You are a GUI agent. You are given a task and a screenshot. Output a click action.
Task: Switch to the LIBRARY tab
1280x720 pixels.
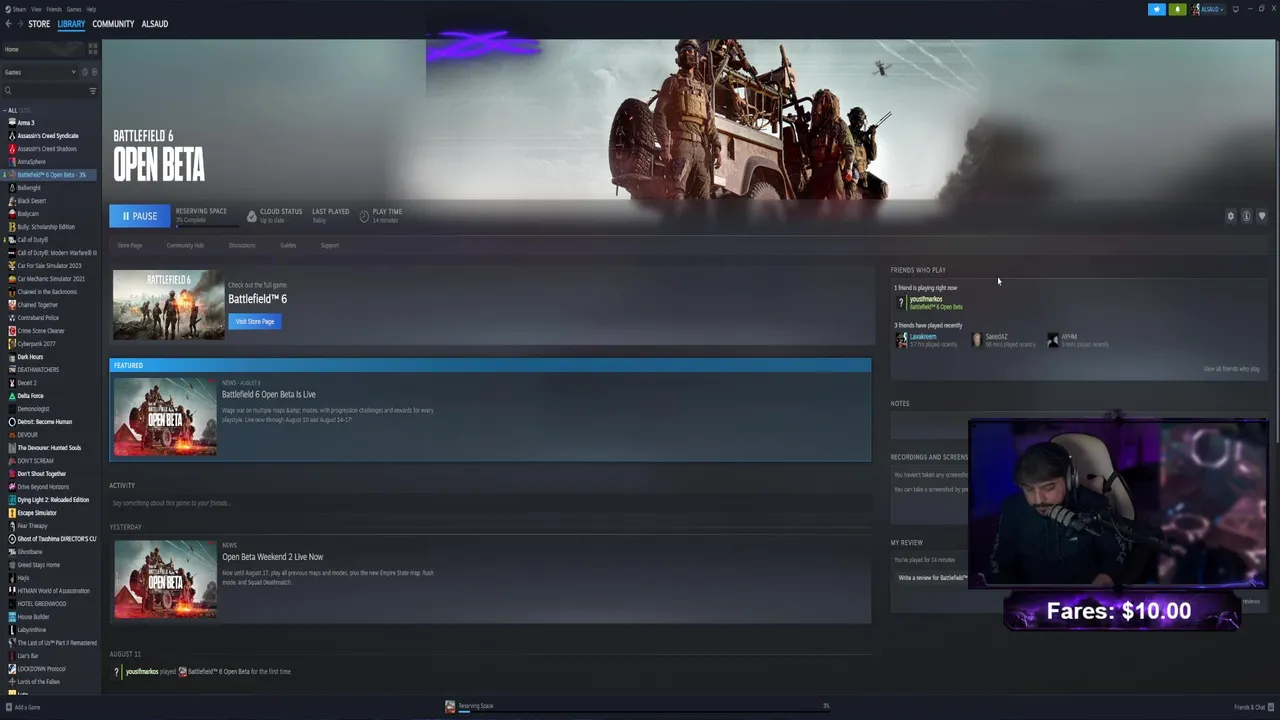pos(71,24)
